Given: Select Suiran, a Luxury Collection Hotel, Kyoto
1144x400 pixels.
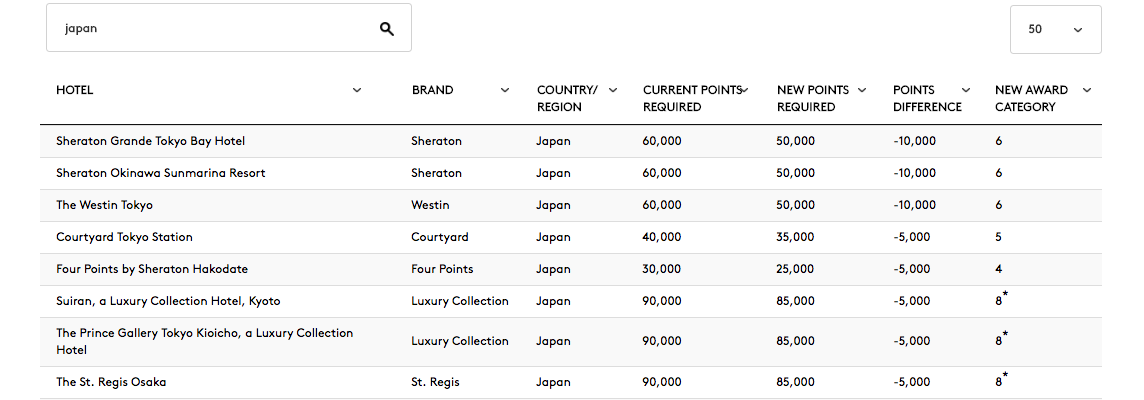Looking at the screenshot, I should point(168,301).
